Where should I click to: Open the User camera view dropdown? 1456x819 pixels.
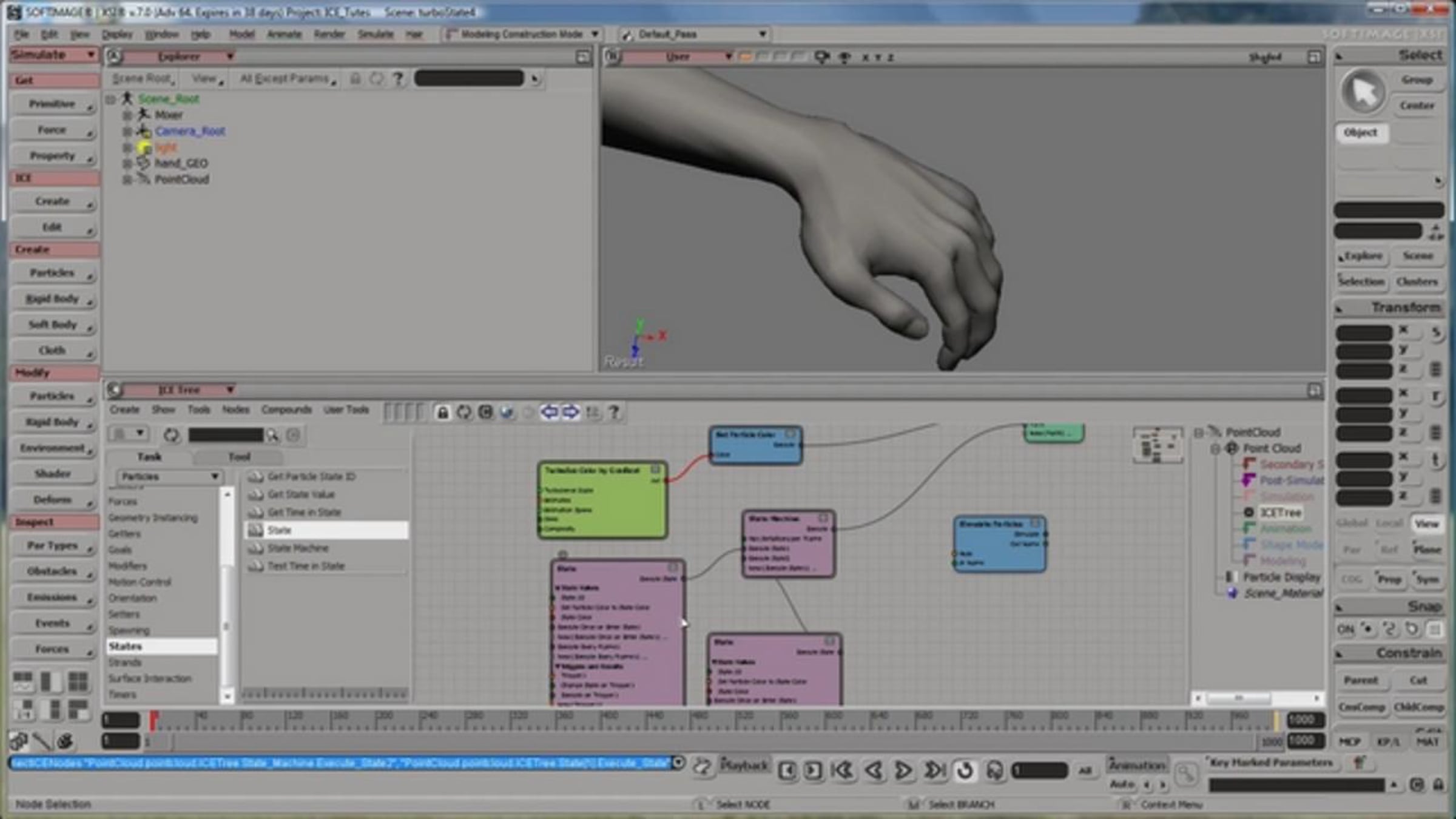coord(678,57)
